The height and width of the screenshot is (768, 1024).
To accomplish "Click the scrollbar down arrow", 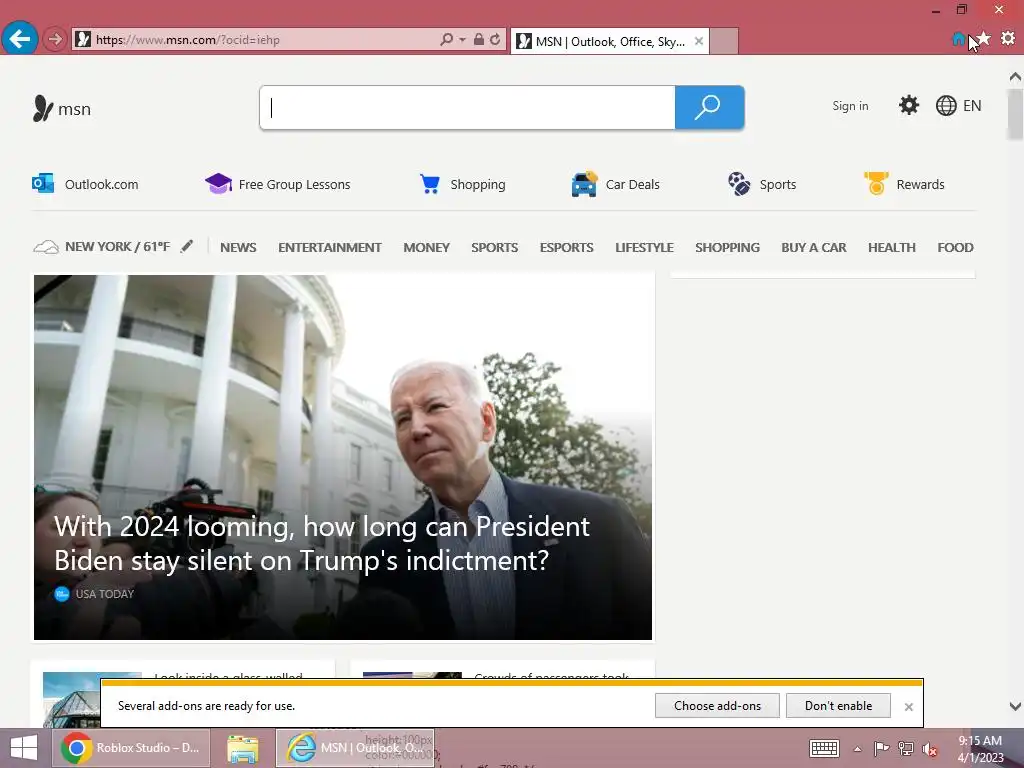I will [1015, 706].
